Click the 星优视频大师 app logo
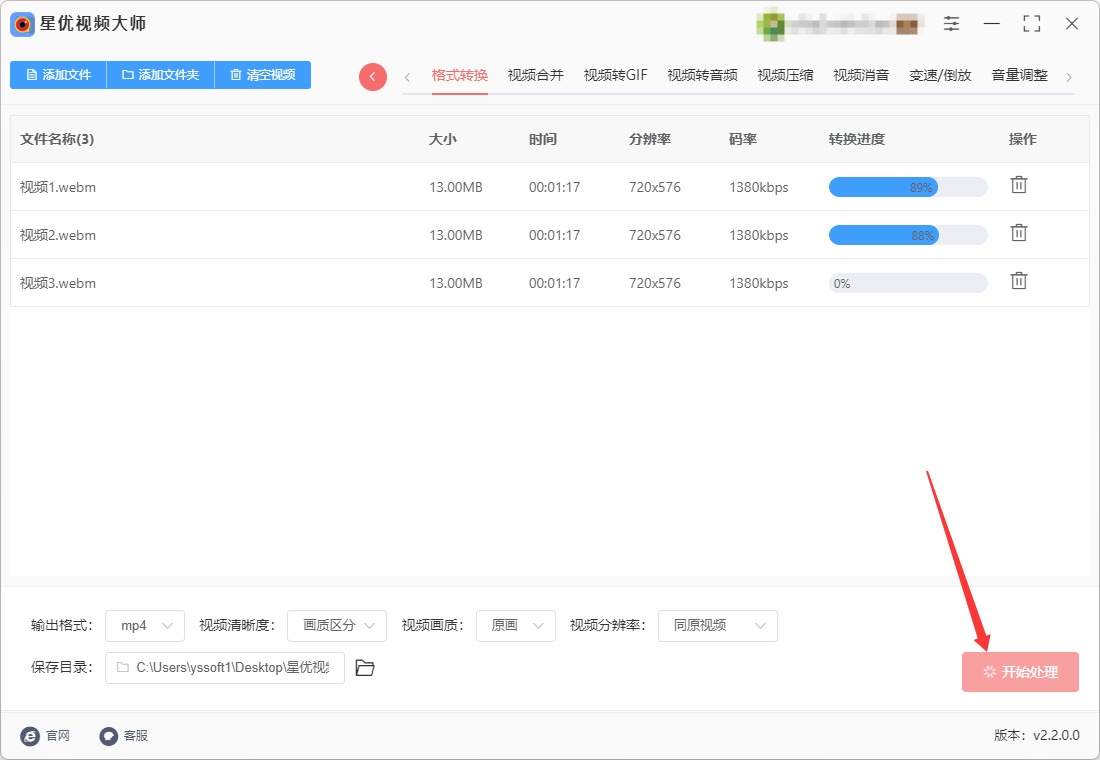 pos(22,25)
